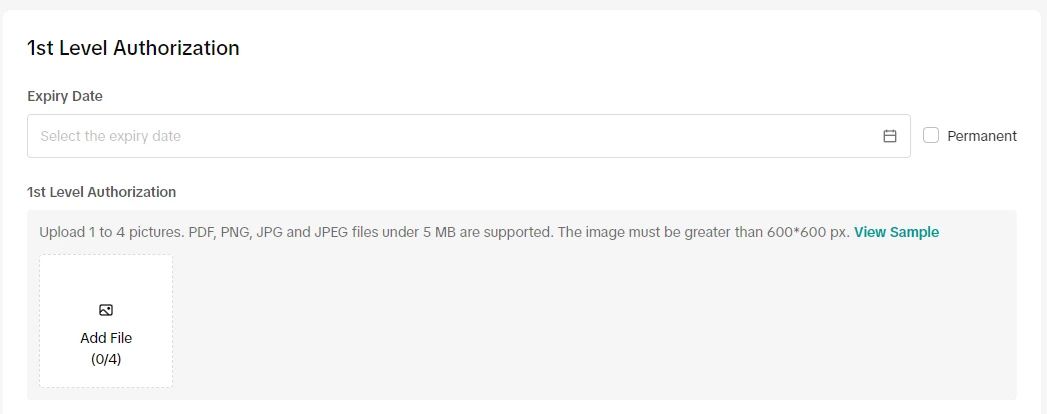The width and height of the screenshot is (1047, 414).
Task: Click the bold '1st Level Authorization' upload label
Action: tap(101, 192)
